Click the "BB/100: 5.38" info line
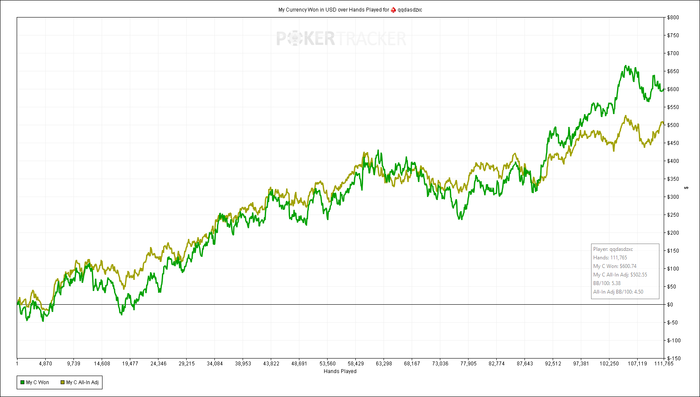Viewport: 700px width, 397px height. coord(607,283)
